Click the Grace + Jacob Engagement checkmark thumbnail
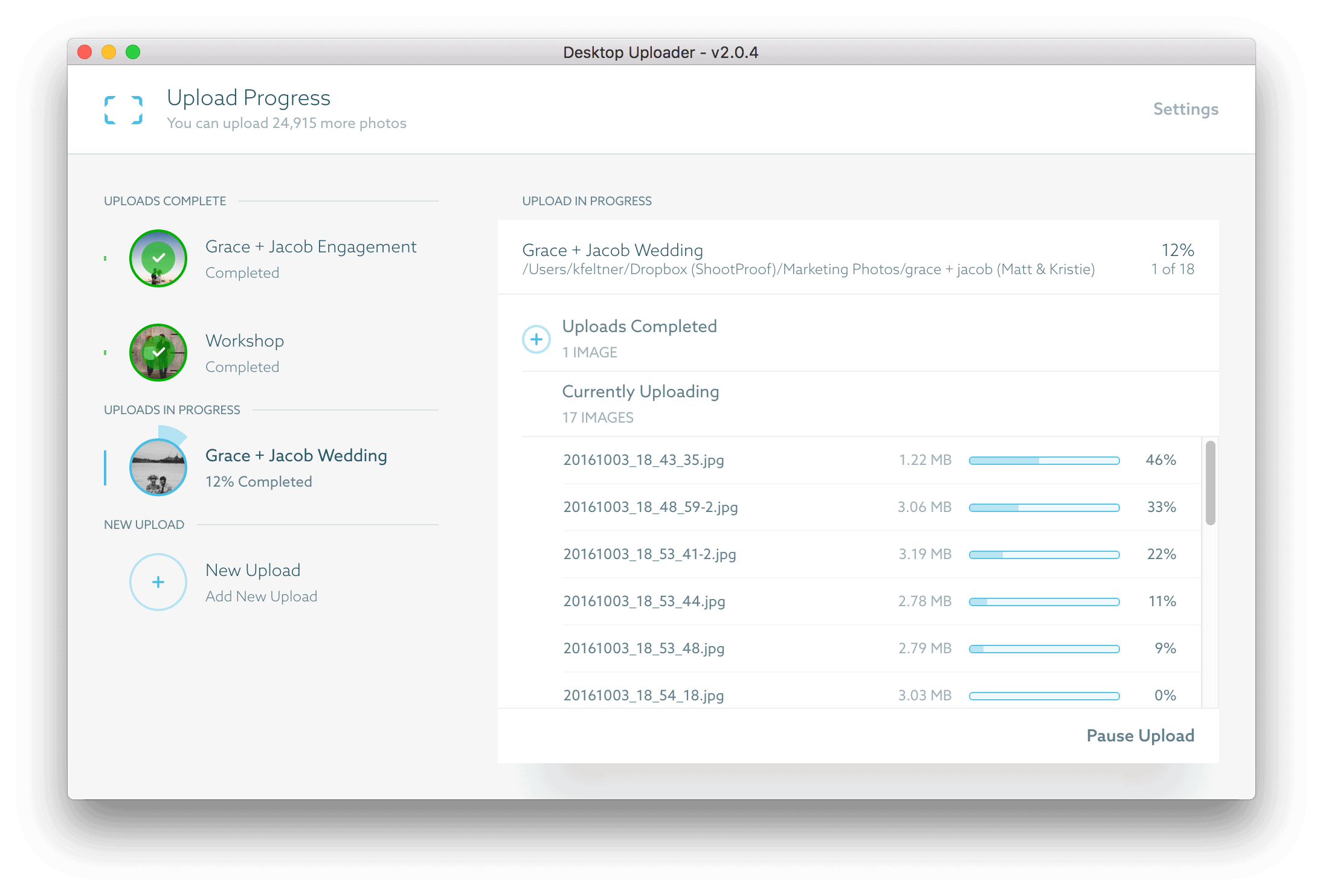Screen dimensions: 1323x896 point(158,258)
